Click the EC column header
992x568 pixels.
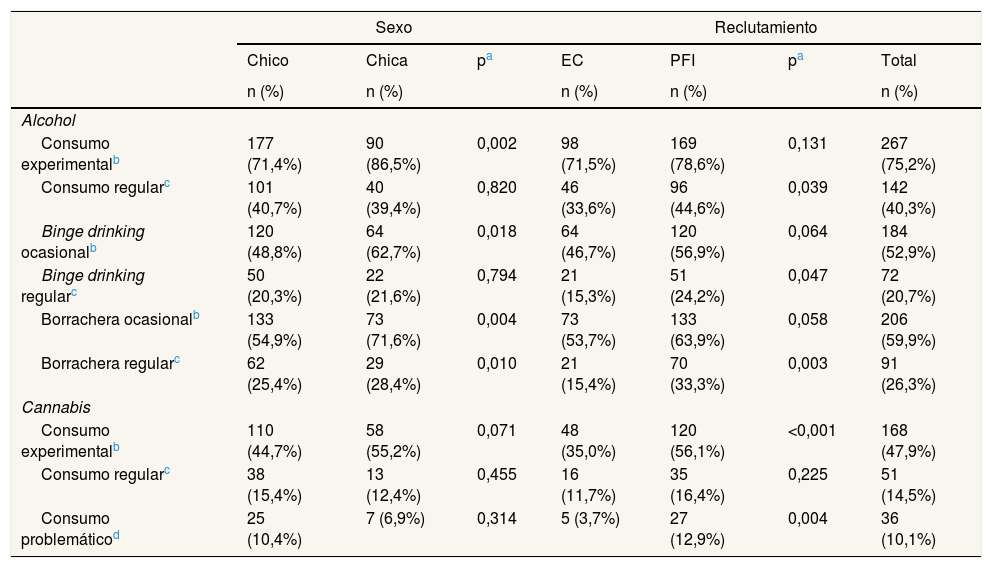tap(572, 61)
